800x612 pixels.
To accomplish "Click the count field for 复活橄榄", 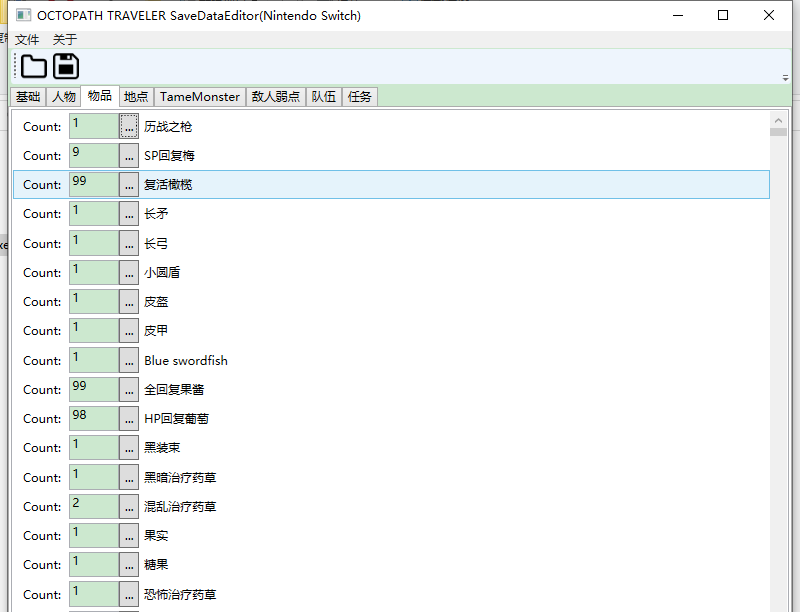I will pos(94,184).
